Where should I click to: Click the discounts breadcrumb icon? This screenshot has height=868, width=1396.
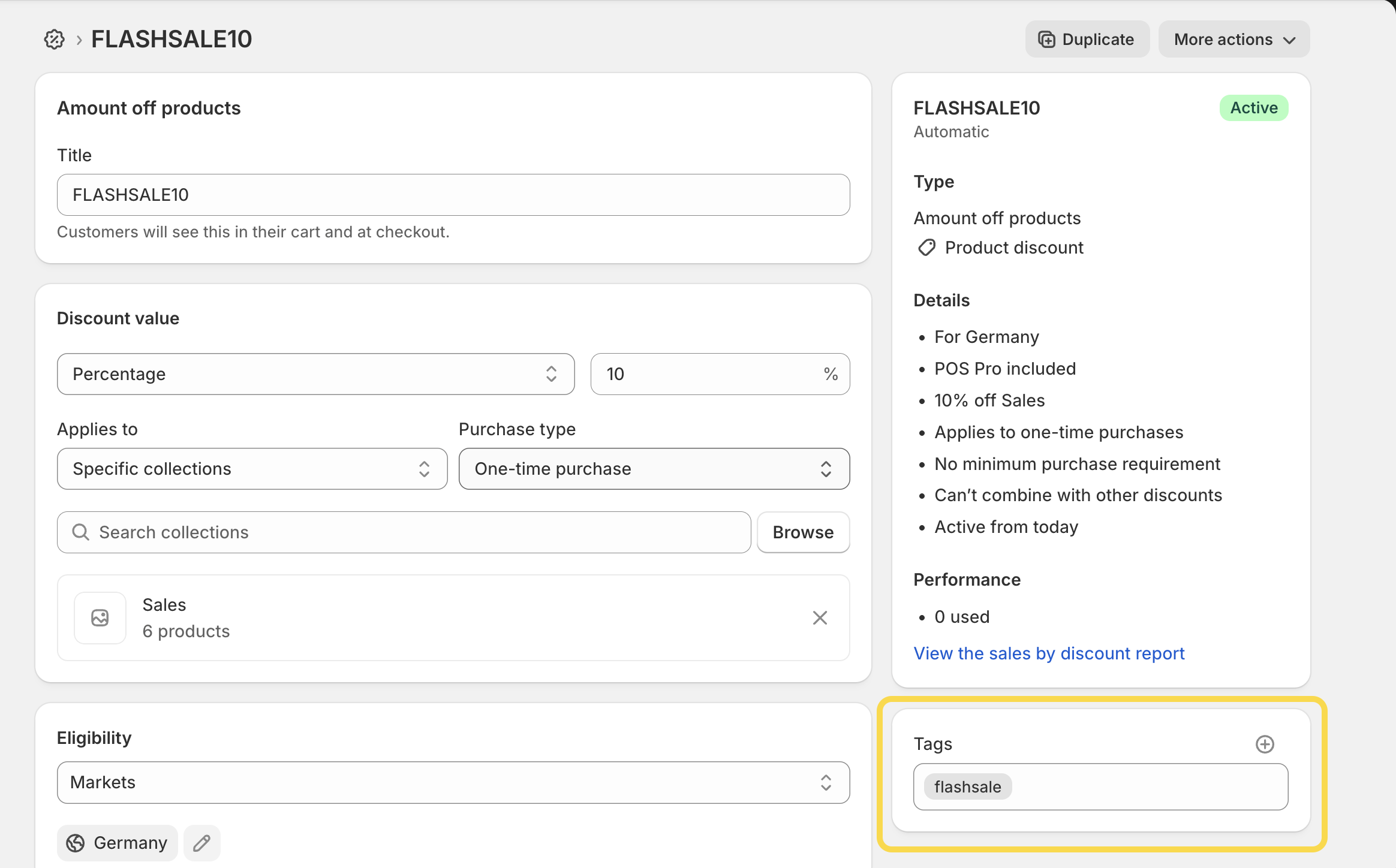click(54, 40)
